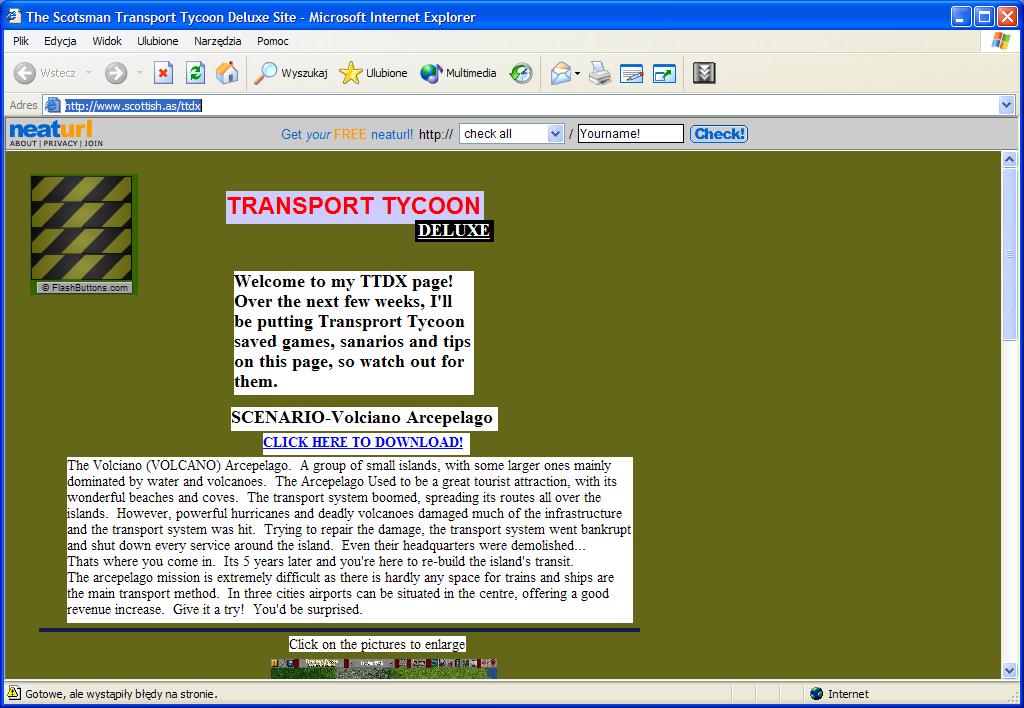The width and height of the screenshot is (1024, 708).
Task: Print the page with the printer icon
Action: pos(600,73)
